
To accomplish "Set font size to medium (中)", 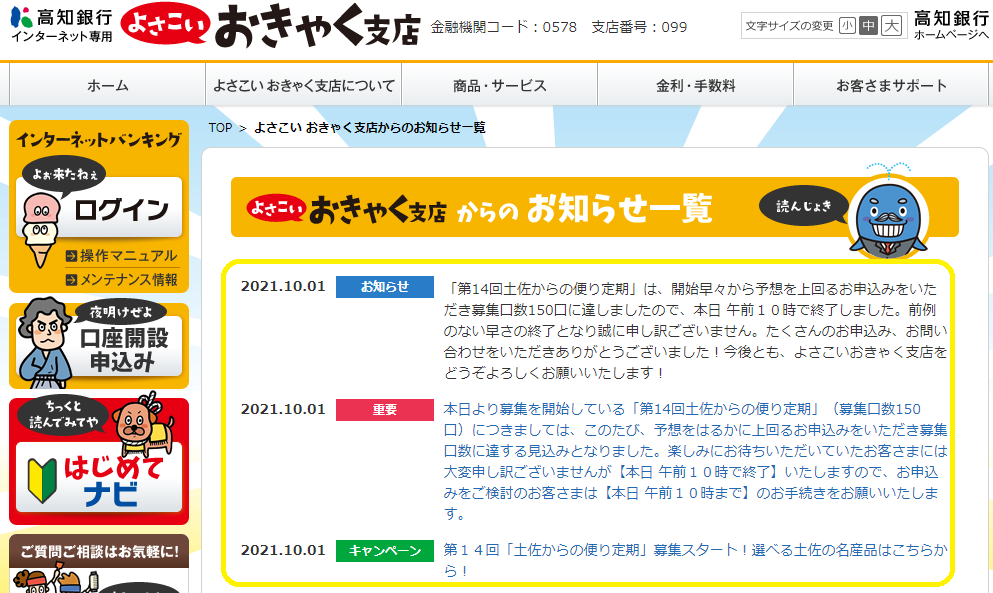I will point(869,26).
